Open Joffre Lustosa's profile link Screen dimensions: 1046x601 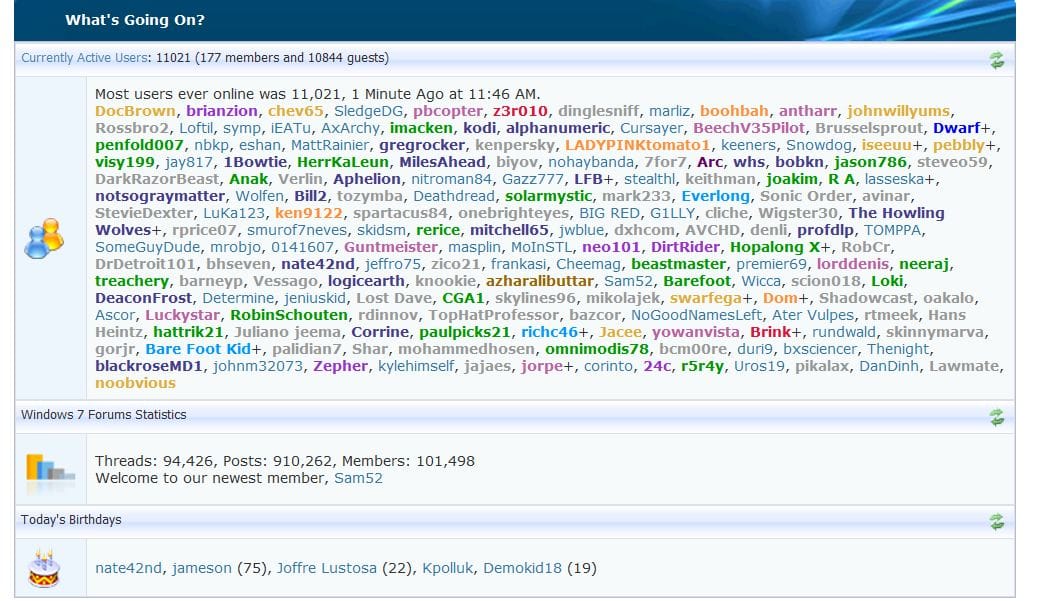326,568
